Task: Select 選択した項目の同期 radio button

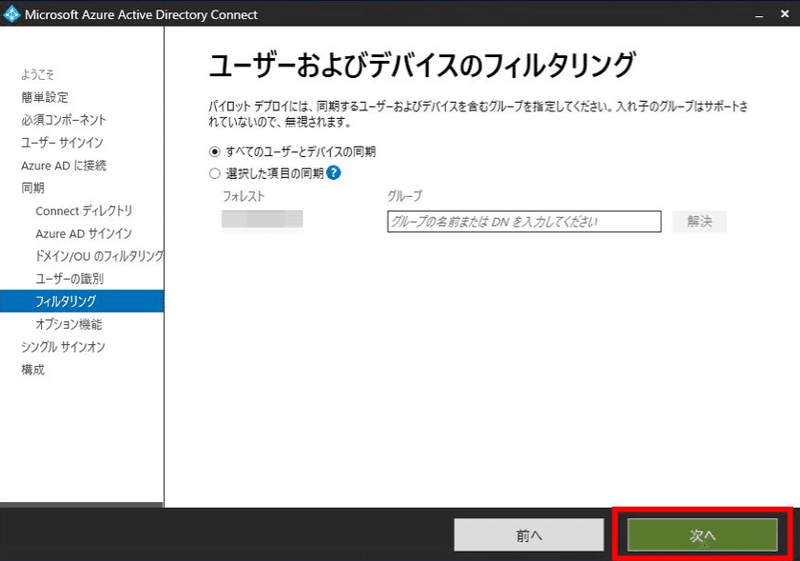Action: point(215,174)
